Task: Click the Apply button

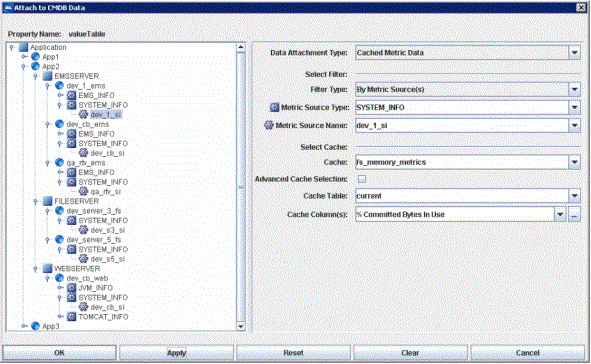Action: [x=176, y=353]
